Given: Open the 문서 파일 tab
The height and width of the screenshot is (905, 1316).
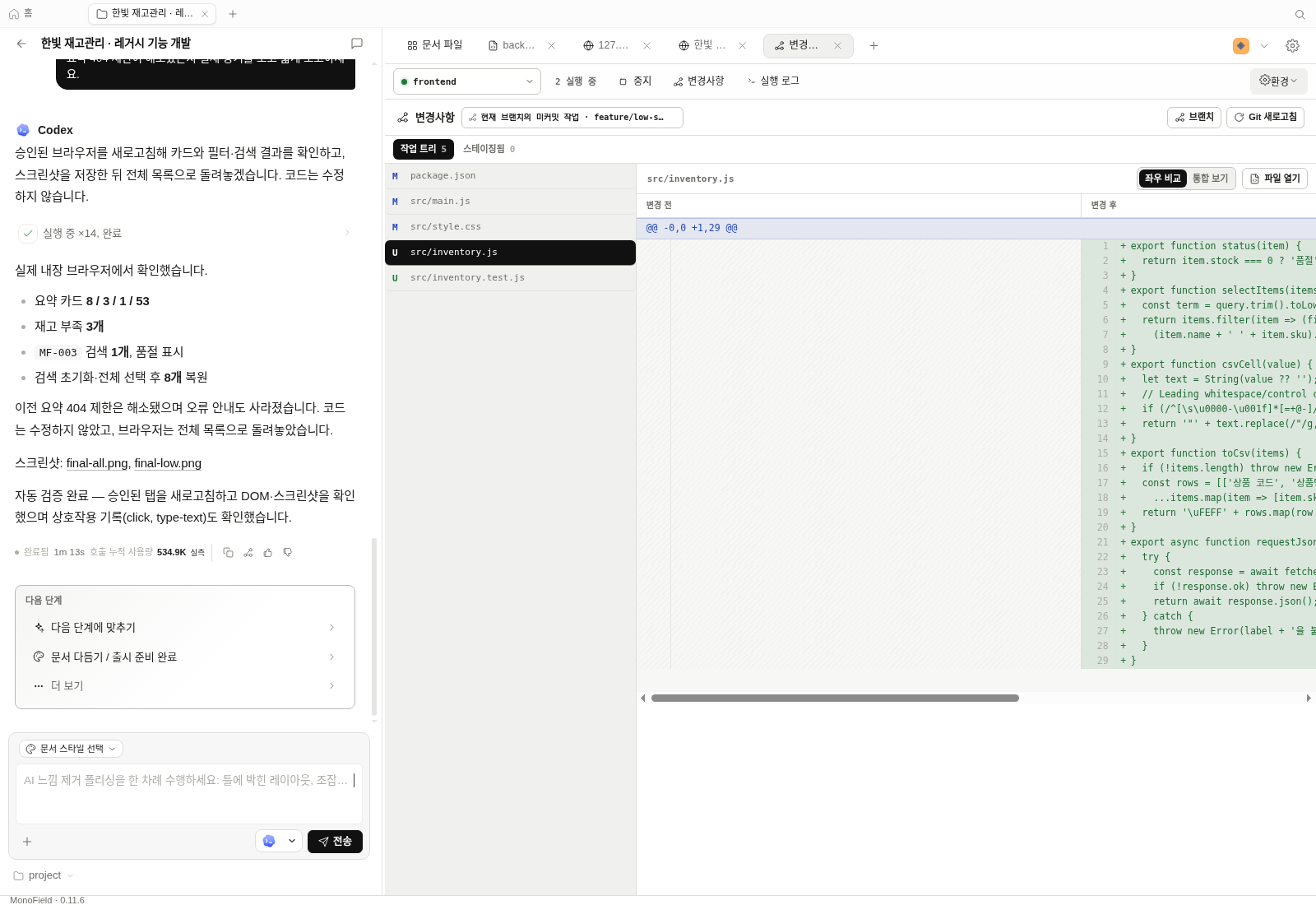Looking at the screenshot, I should (435, 46).
